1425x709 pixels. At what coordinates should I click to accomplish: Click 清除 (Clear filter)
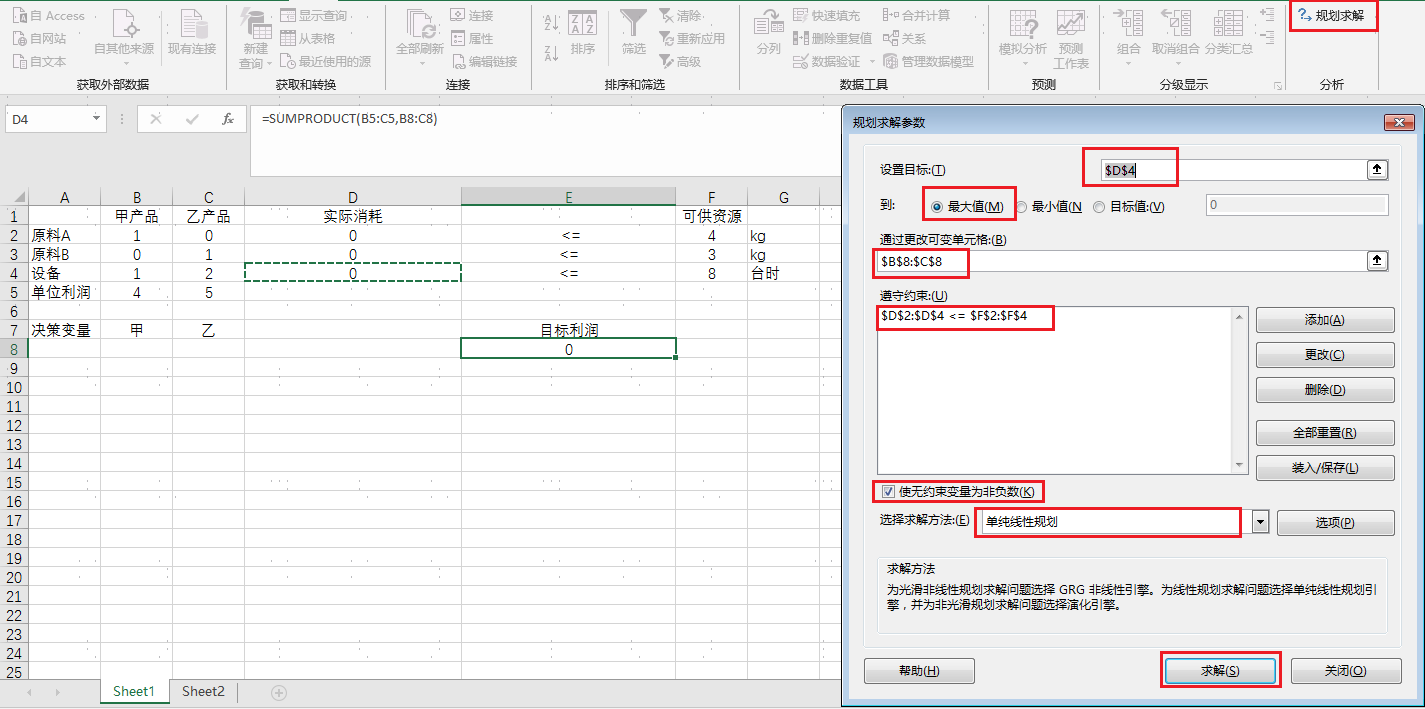click(680, 16)
